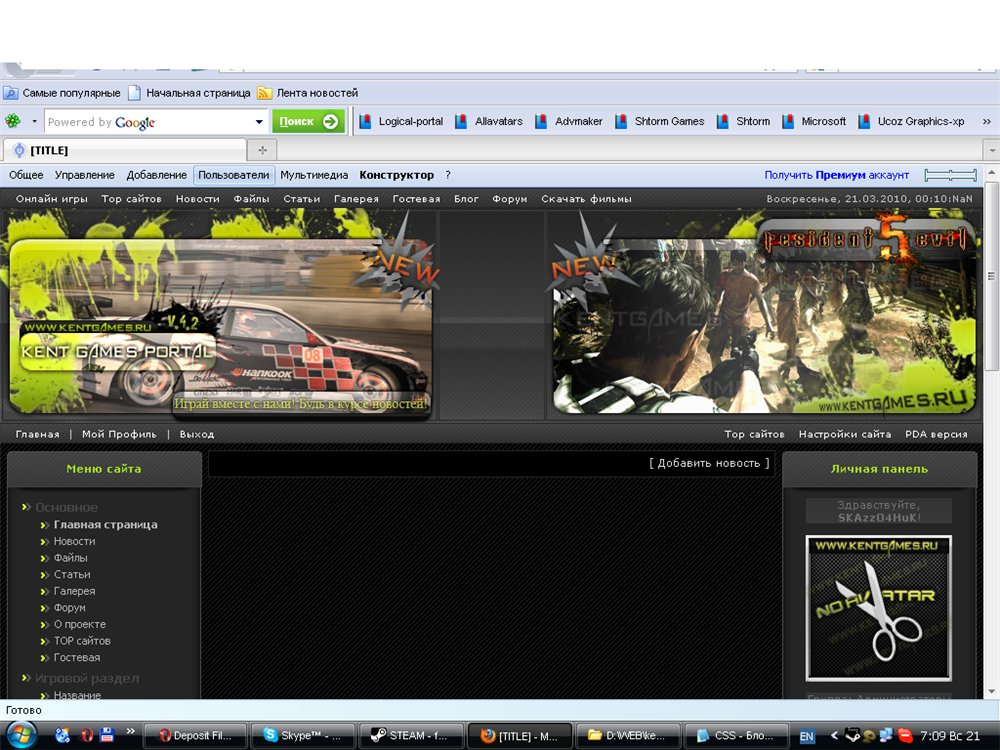Image resolution: width=1000 pixels, height=750 pixels.
Task: Click the ? help item in the admin bar
Action: pyautogui.click(x=448, y=175)
